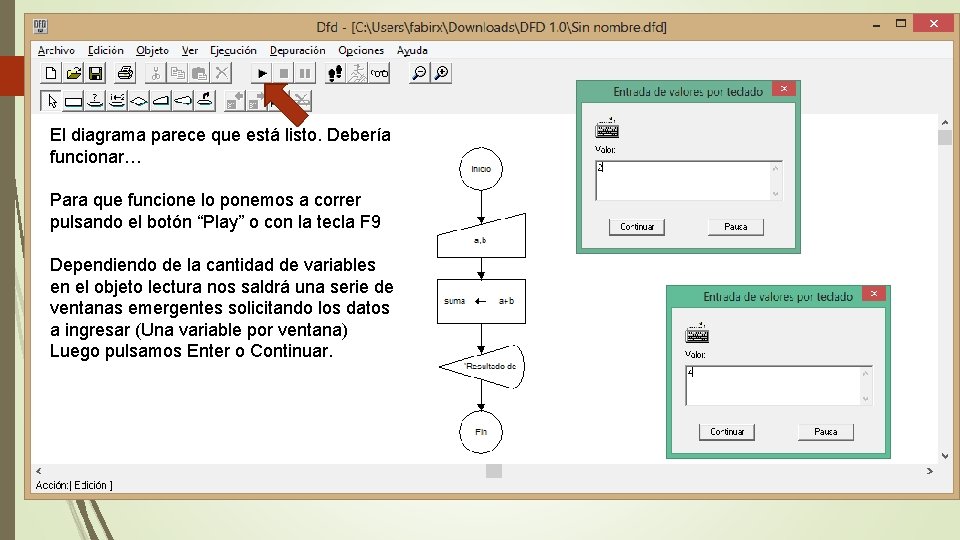Select the Resultado output block
The image size is (960, 540).
point(482,367)
